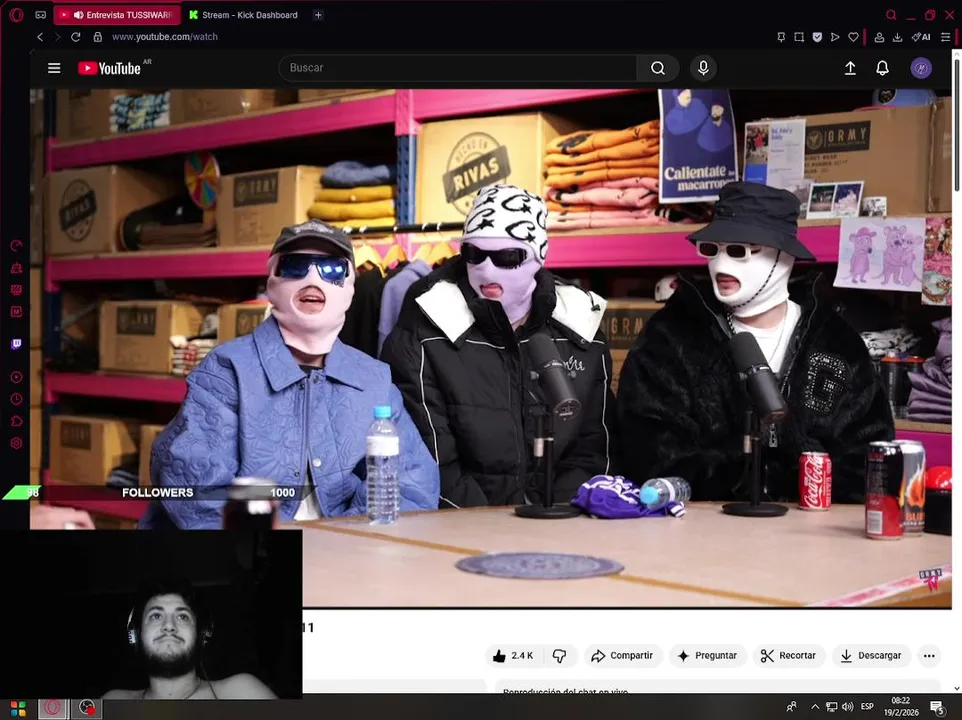This screenshot has width=962, height=720.
Task: Open the People tray icon
Action: click(791, 707)
